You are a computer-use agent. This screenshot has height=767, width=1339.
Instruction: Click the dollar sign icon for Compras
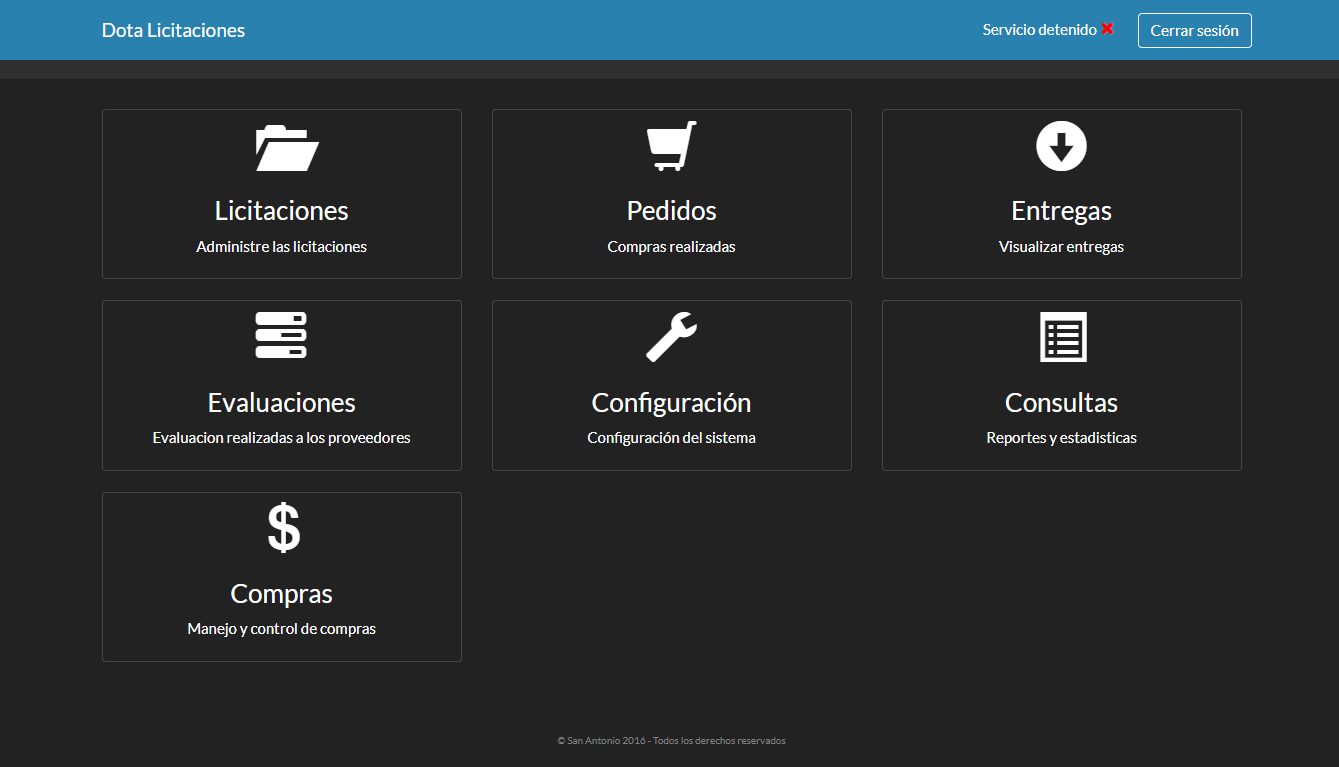coord(283,528)
